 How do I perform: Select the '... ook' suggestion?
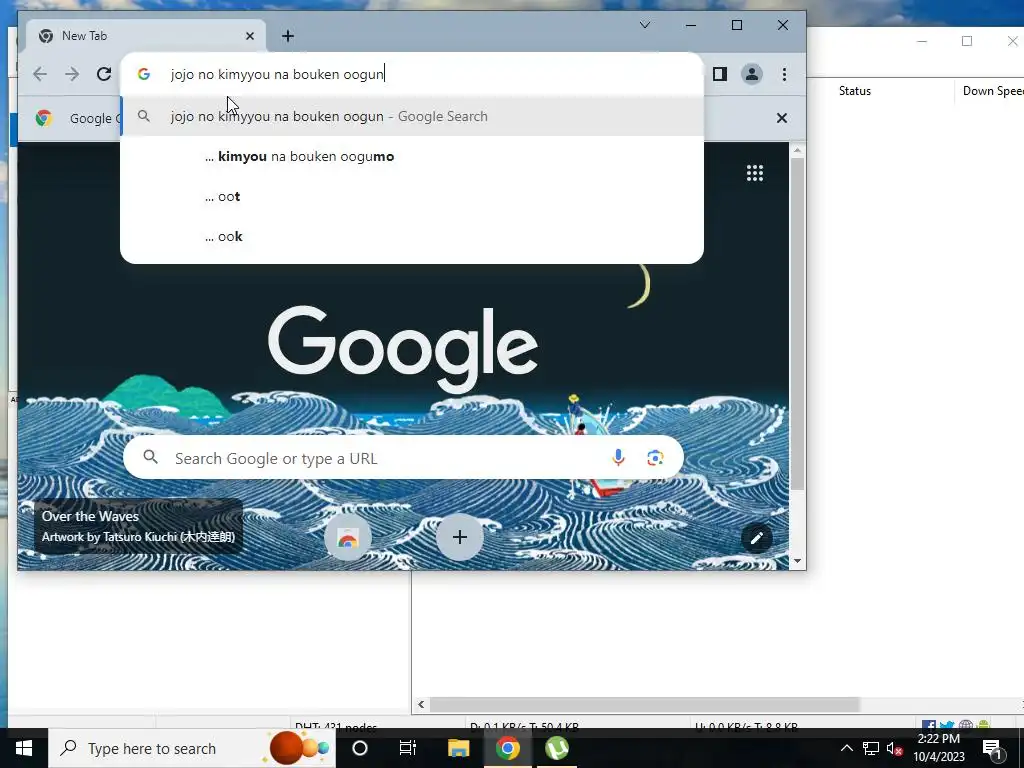pyautogui.click(x=412, y=236)
